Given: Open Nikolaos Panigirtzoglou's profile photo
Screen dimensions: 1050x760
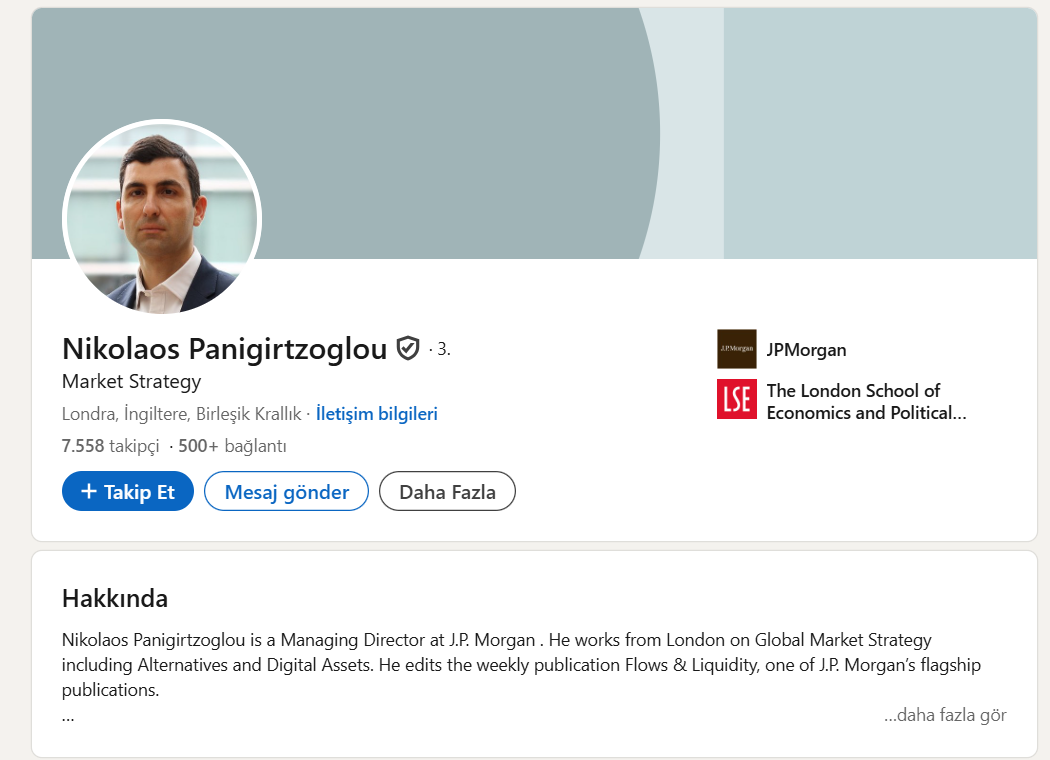Looking at the screenshot, I should (x=162, y=218).
